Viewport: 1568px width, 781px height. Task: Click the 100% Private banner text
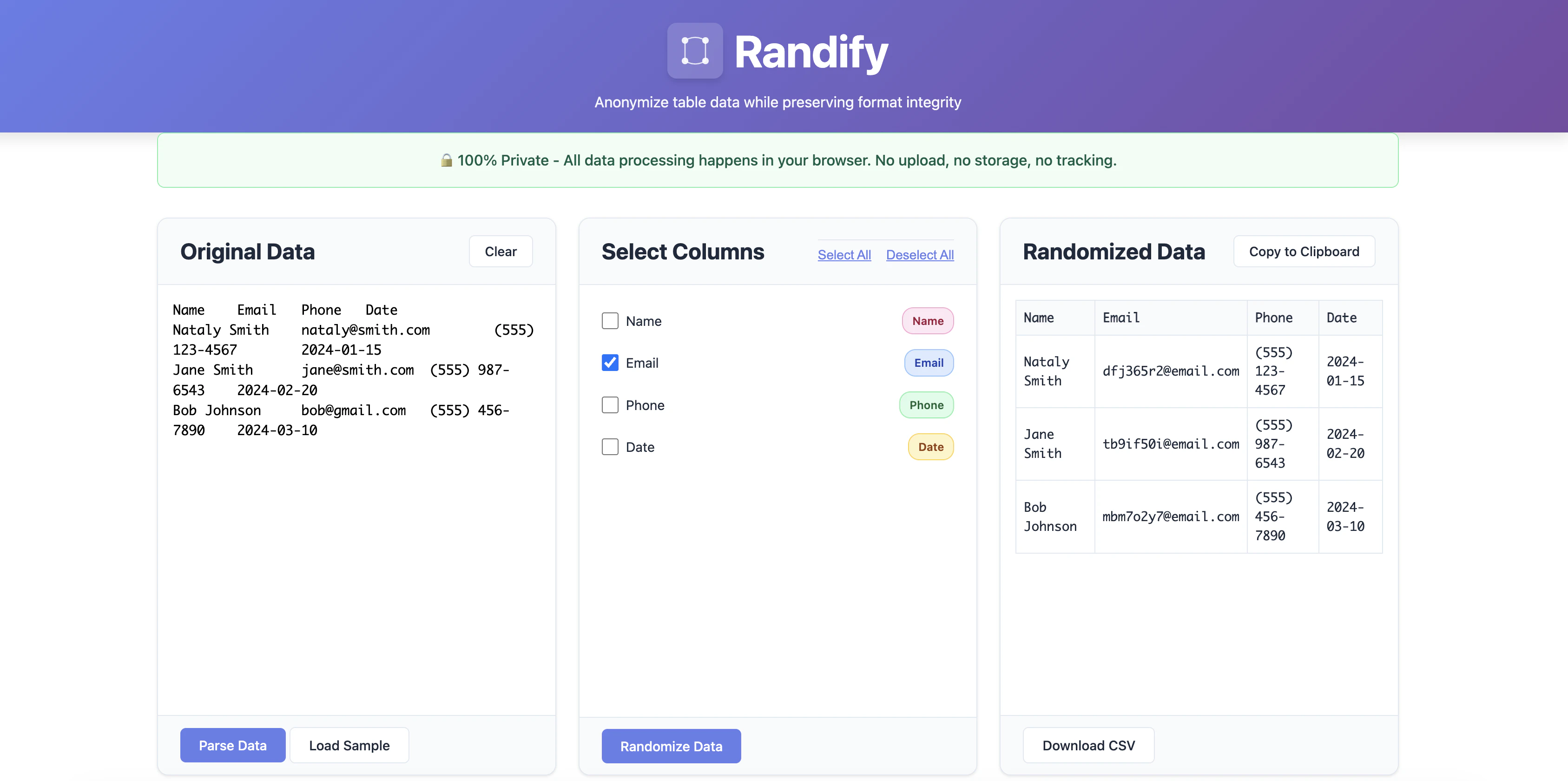(786, 160)
